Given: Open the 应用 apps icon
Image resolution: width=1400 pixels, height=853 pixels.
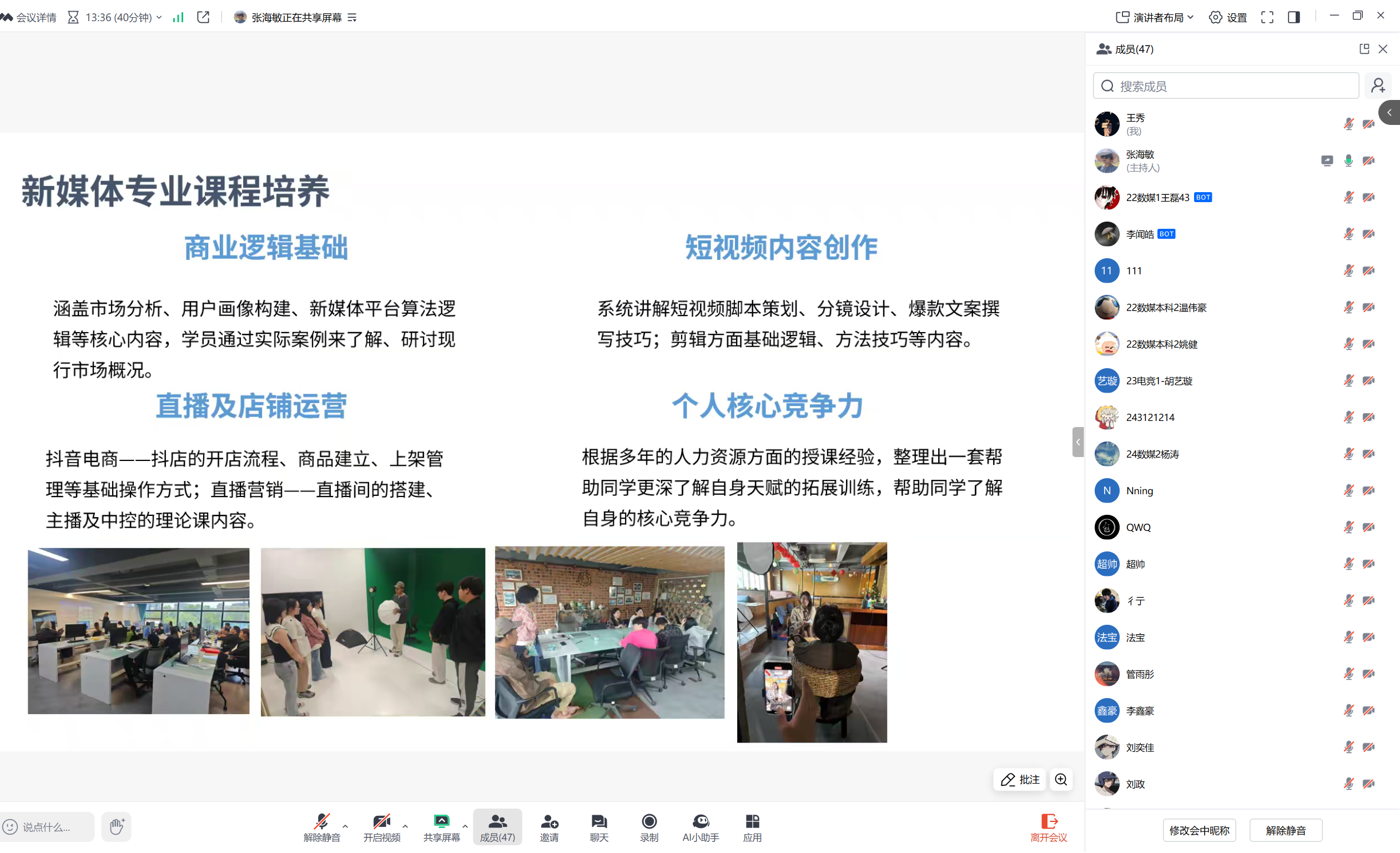Looking at the screenshot, I should coord(752,827).
